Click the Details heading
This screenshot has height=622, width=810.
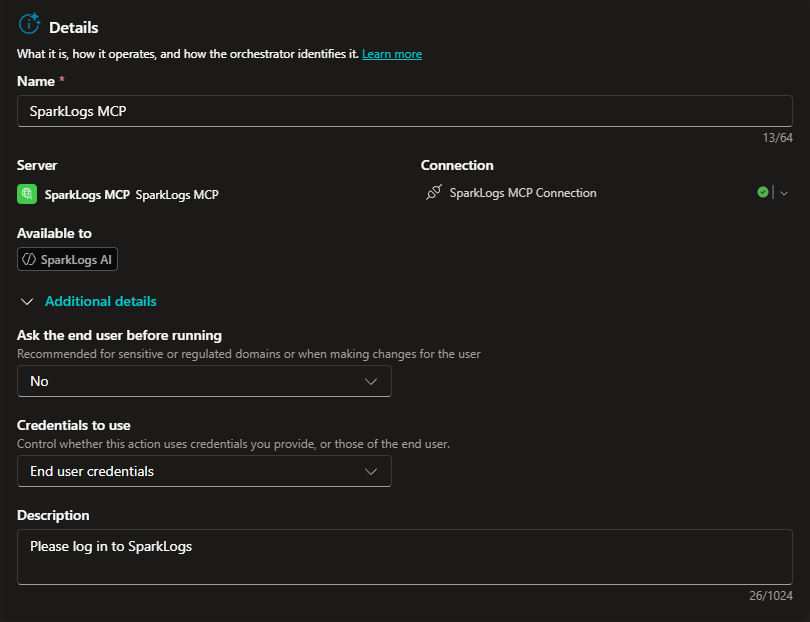[73, 27]
